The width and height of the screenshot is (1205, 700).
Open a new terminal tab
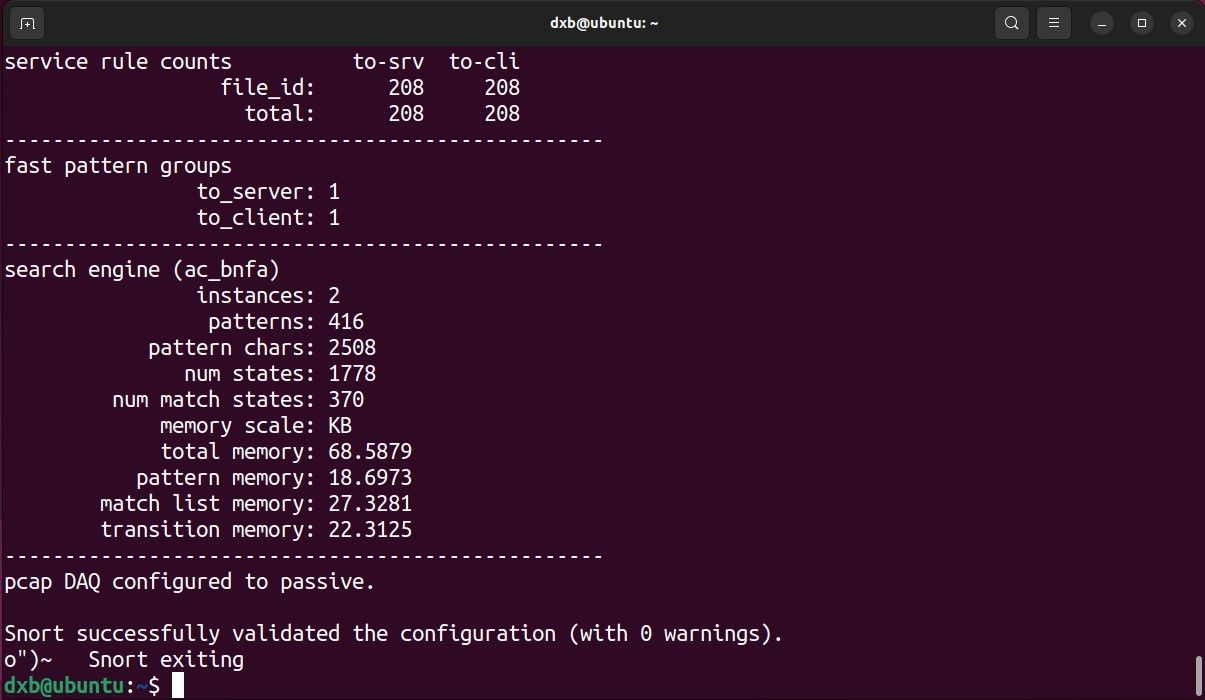(x=26, y=22)
